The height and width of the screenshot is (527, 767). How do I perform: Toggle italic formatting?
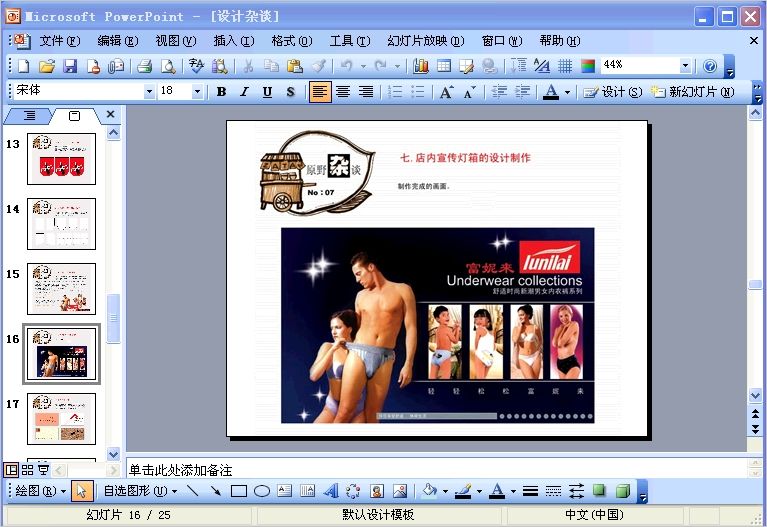pos(244,92)
